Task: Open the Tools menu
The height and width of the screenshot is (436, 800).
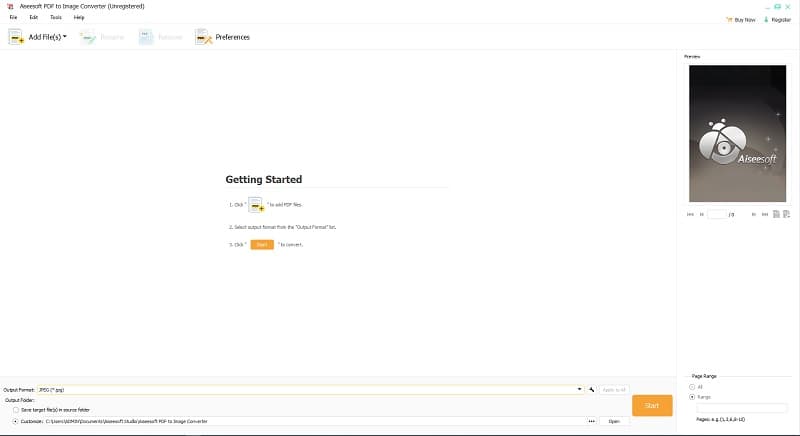Action: click(56, 17)
